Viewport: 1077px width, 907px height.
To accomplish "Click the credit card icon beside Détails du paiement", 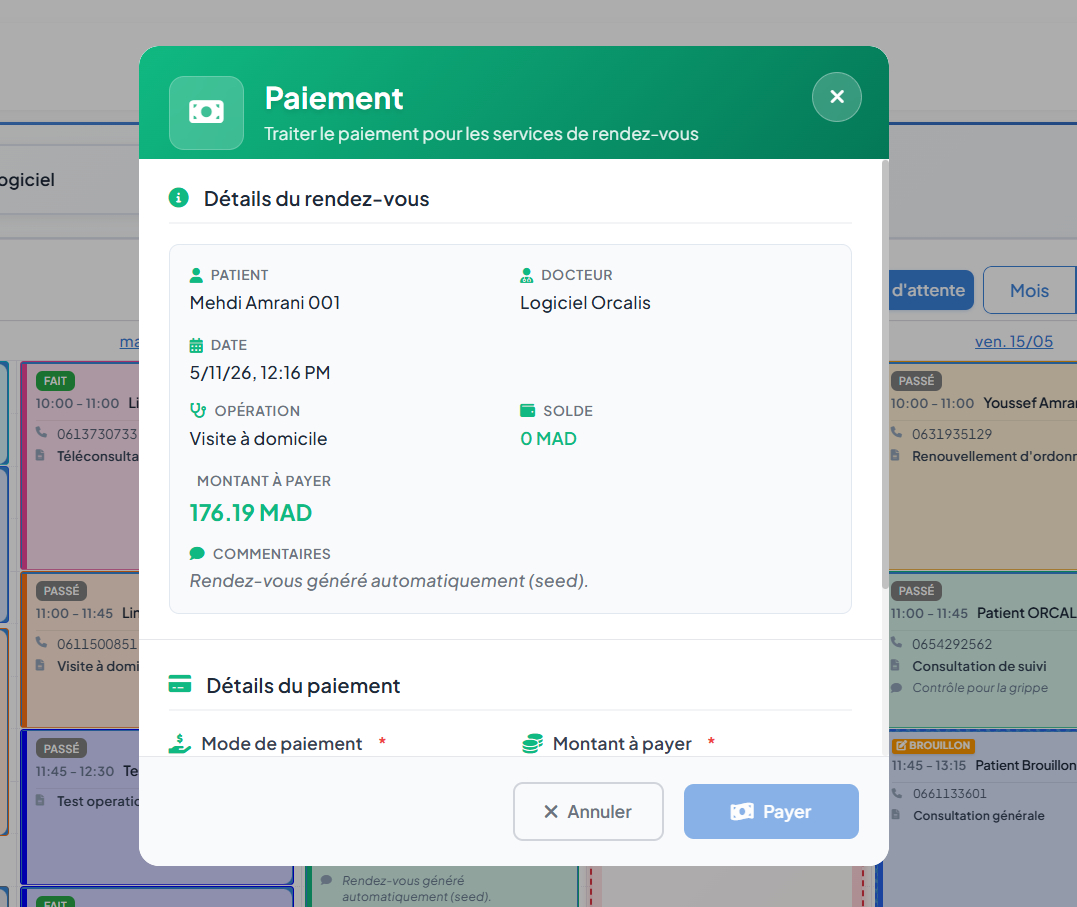I will (x=180, y=684).
